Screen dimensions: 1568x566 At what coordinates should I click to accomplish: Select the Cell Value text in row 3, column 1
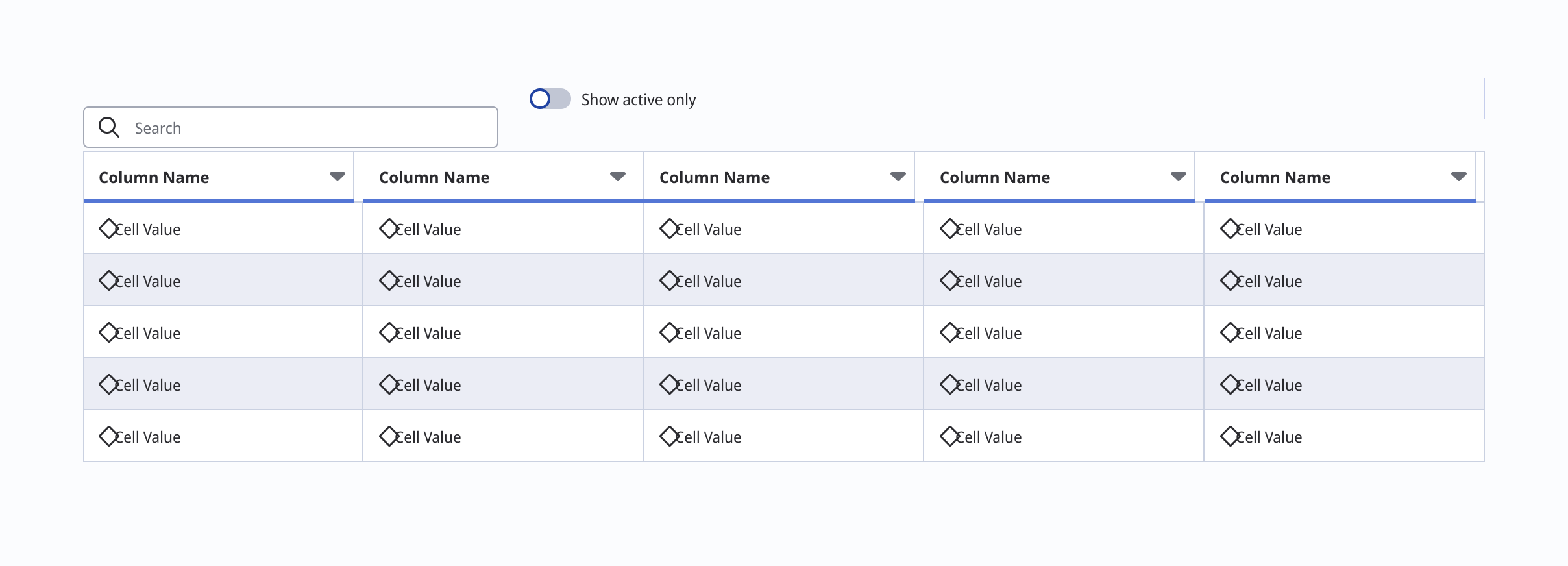pyautogui.click(x=148, y=333)
